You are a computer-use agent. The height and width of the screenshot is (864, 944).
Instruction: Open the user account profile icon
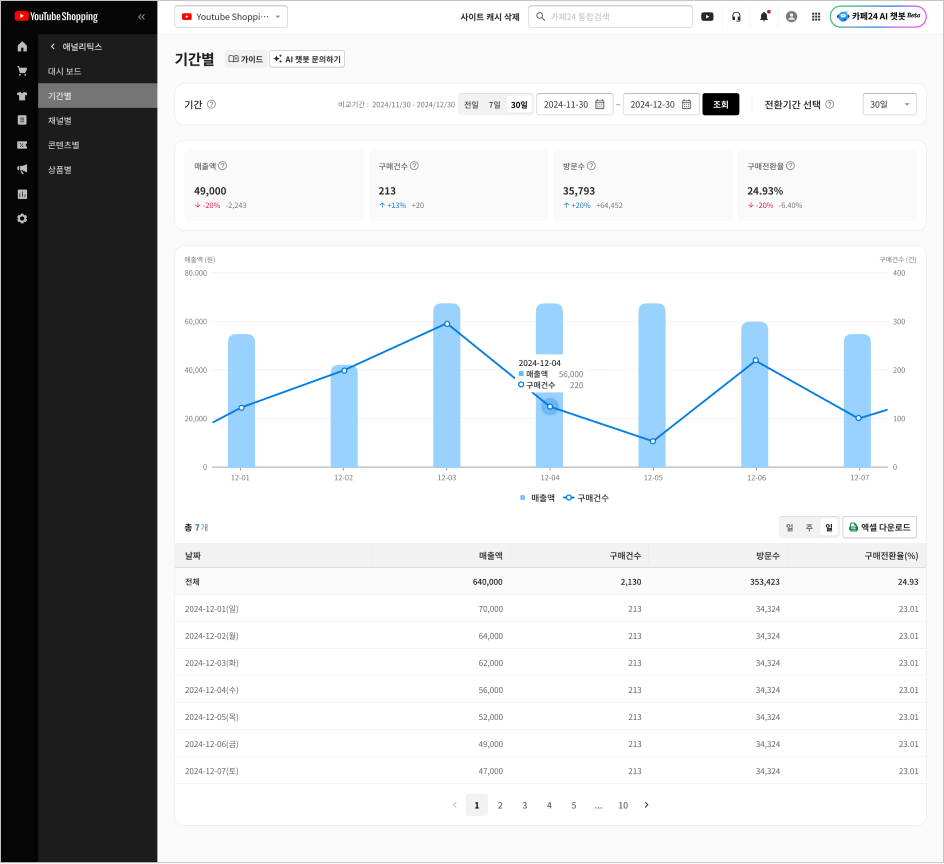(792, 17)
